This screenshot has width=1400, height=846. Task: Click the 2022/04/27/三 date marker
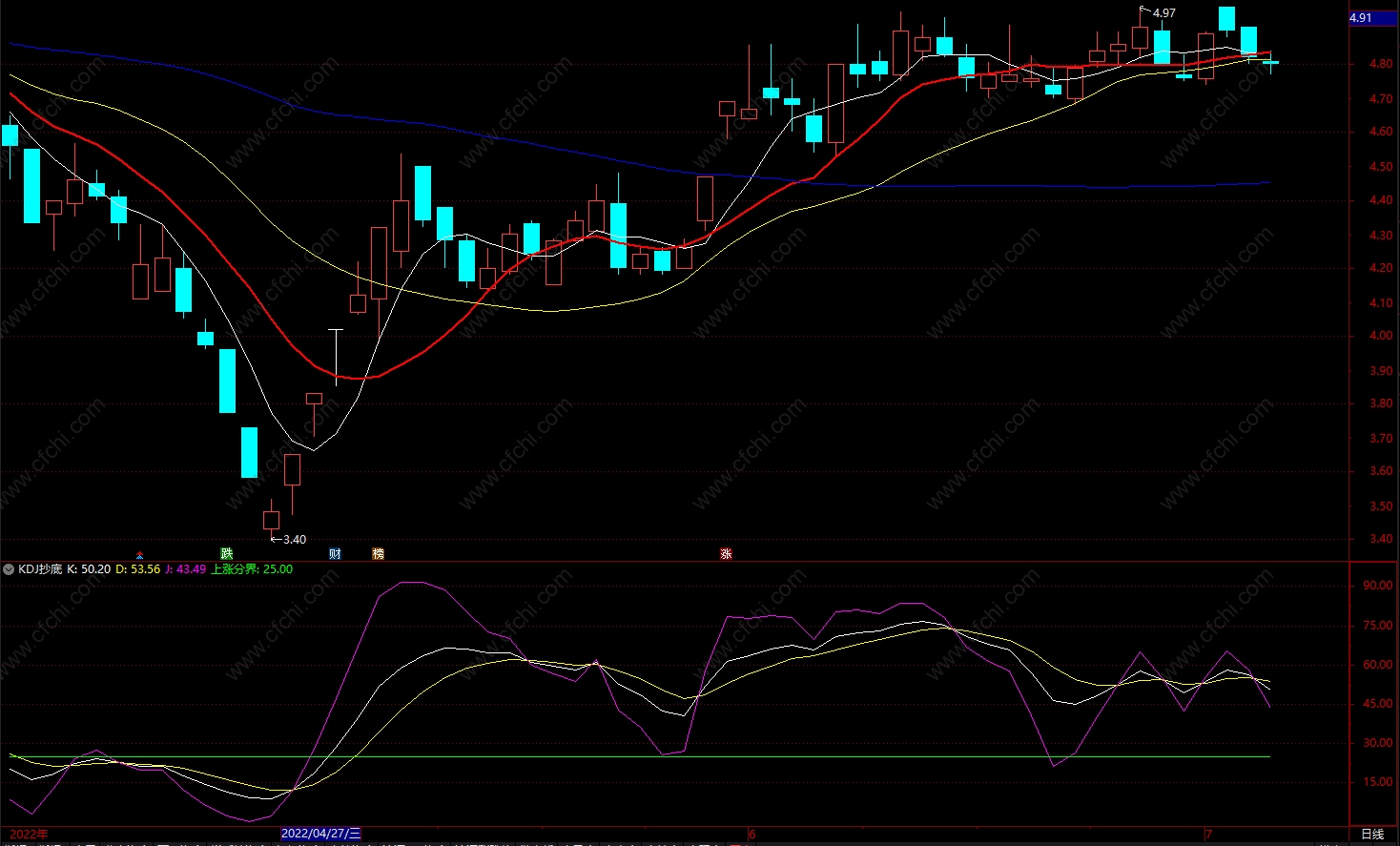[321, 834]
